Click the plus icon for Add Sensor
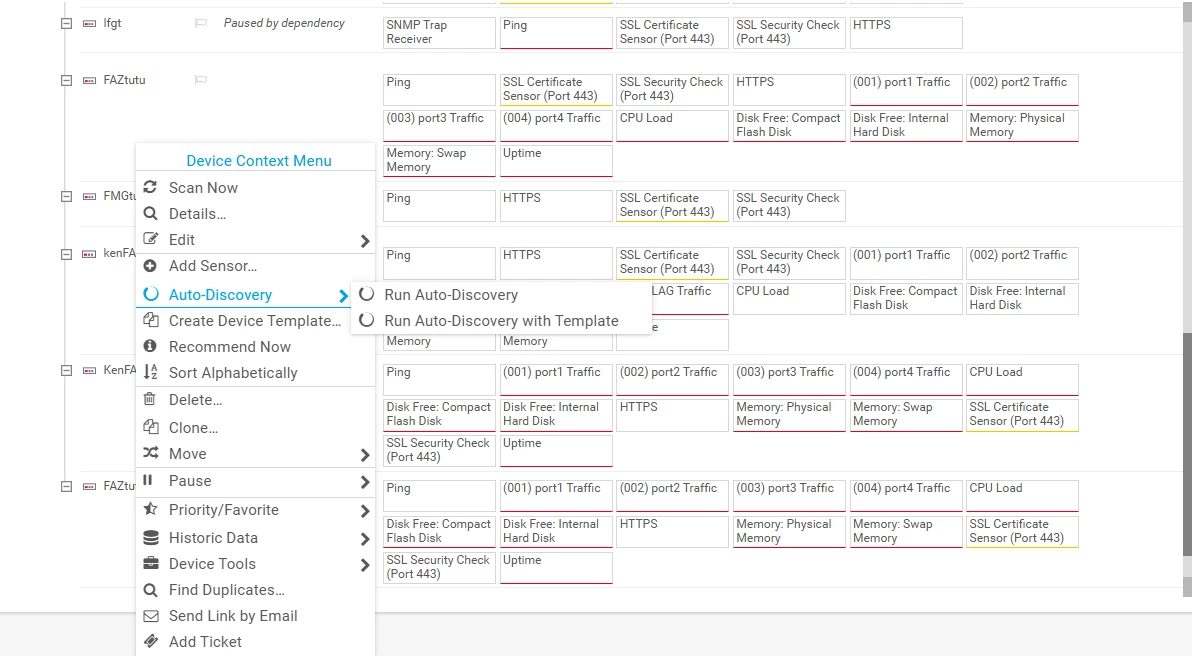1192x656 pixels. [151, 266]
